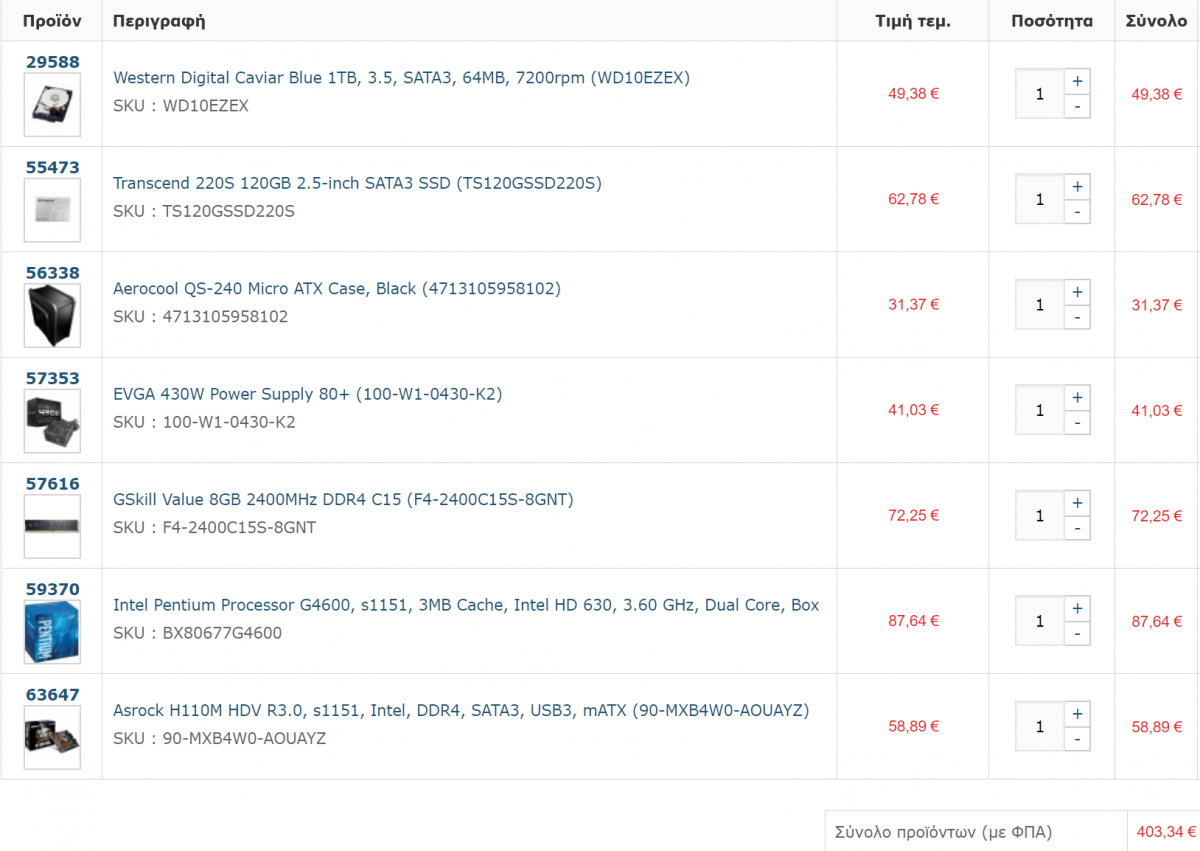Open Aerocool black case thumbnail
Screen dimensions: 1200x851
pos(52,316)
